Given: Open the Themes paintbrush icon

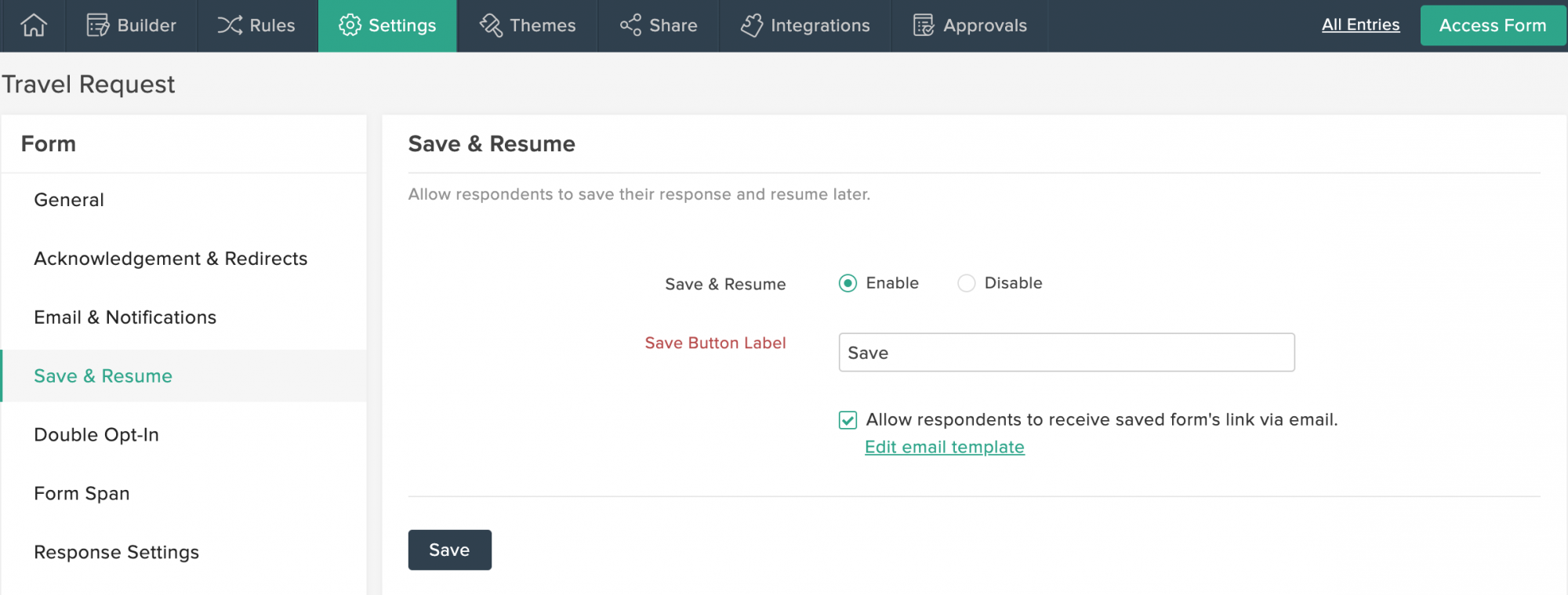Looking at the screenshot, I should [491, 25].
